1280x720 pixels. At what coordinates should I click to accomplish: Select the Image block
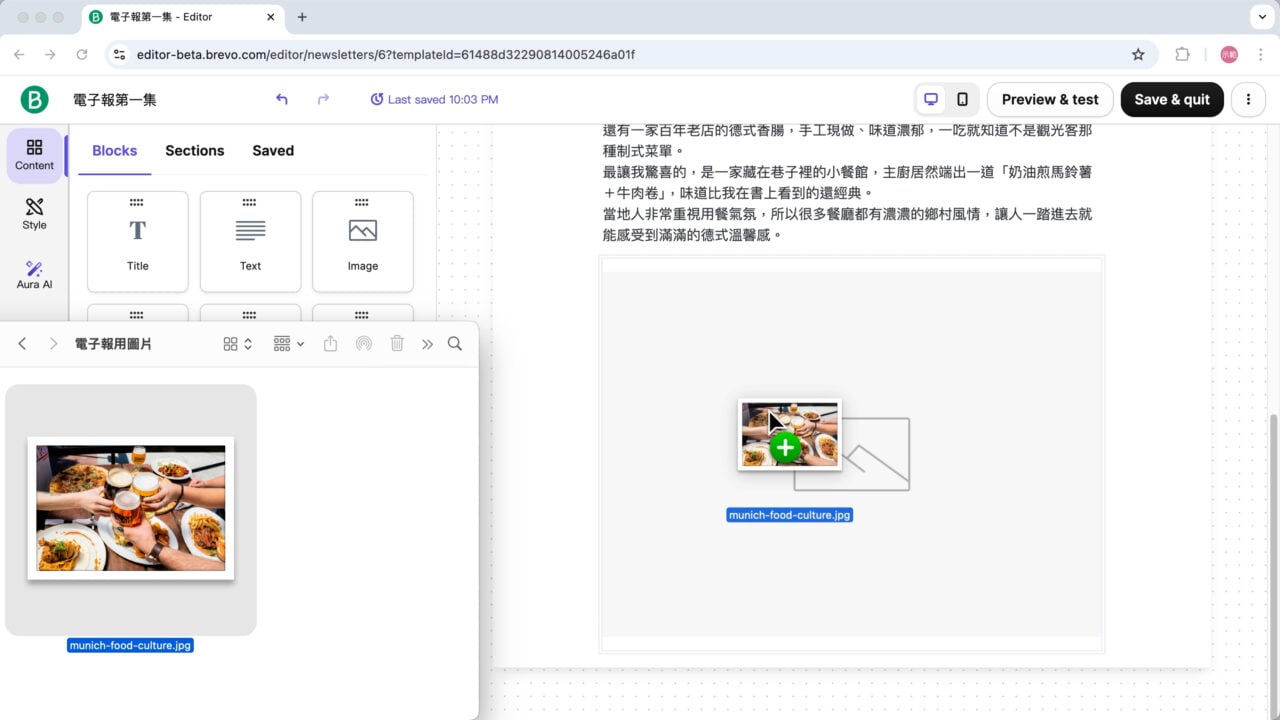(363, 241)
